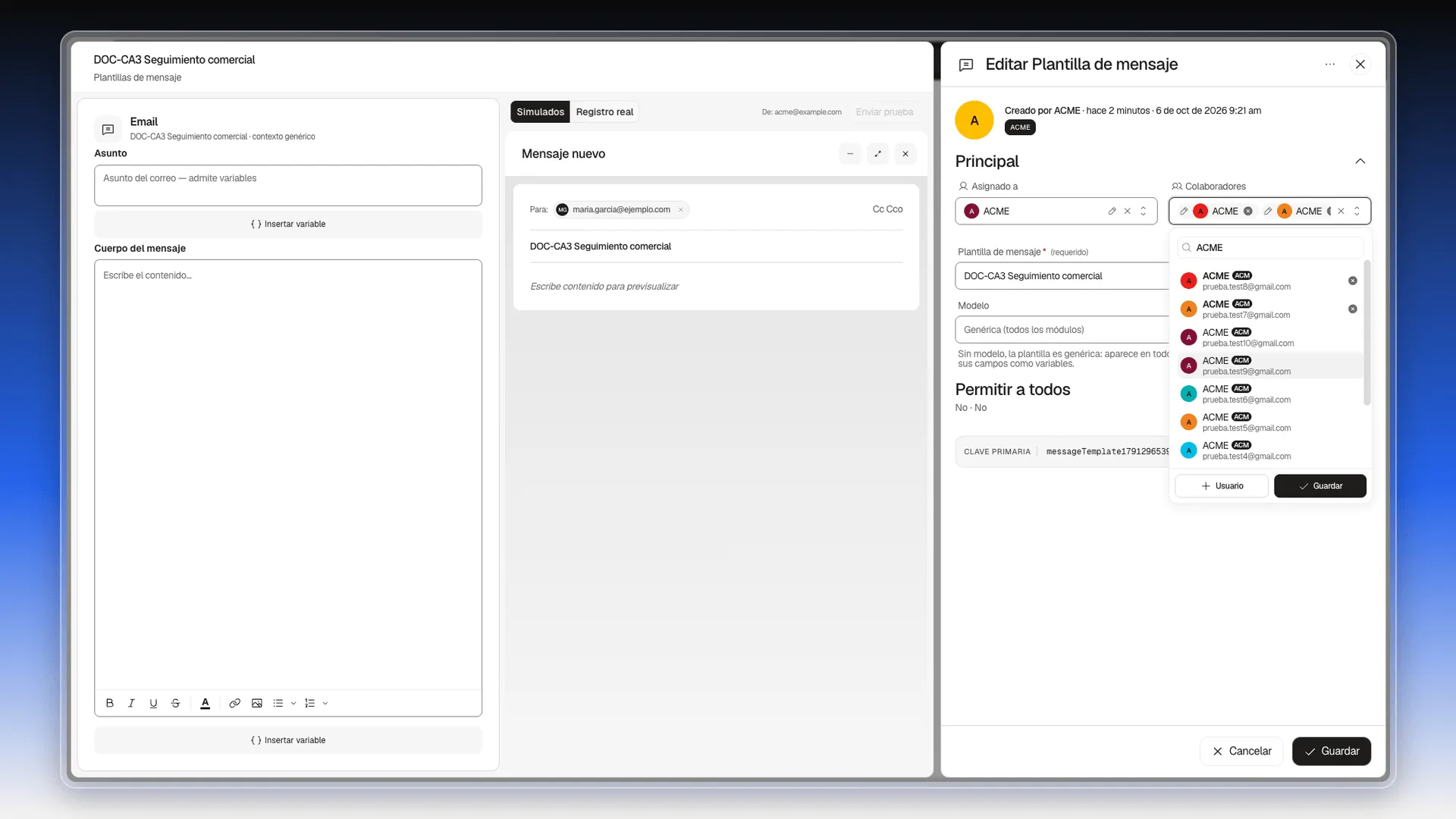Open the numbered list style dropdown arrow
This screenshot has height=819, width=1456.
pos(325,704)
